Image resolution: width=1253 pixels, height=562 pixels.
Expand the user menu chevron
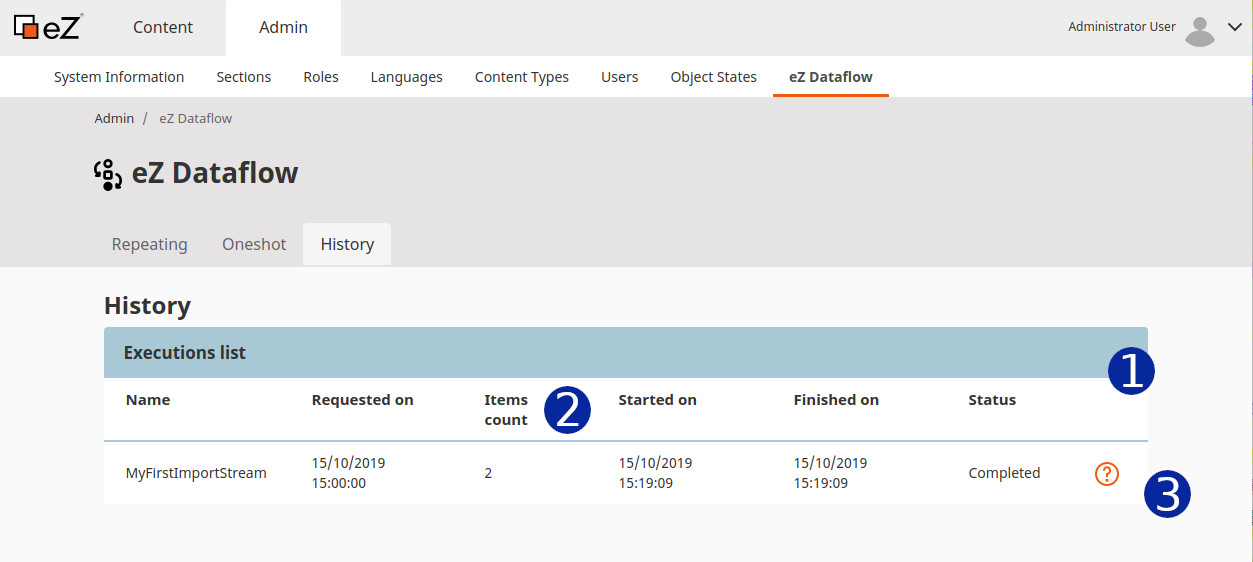(1234, 28)
